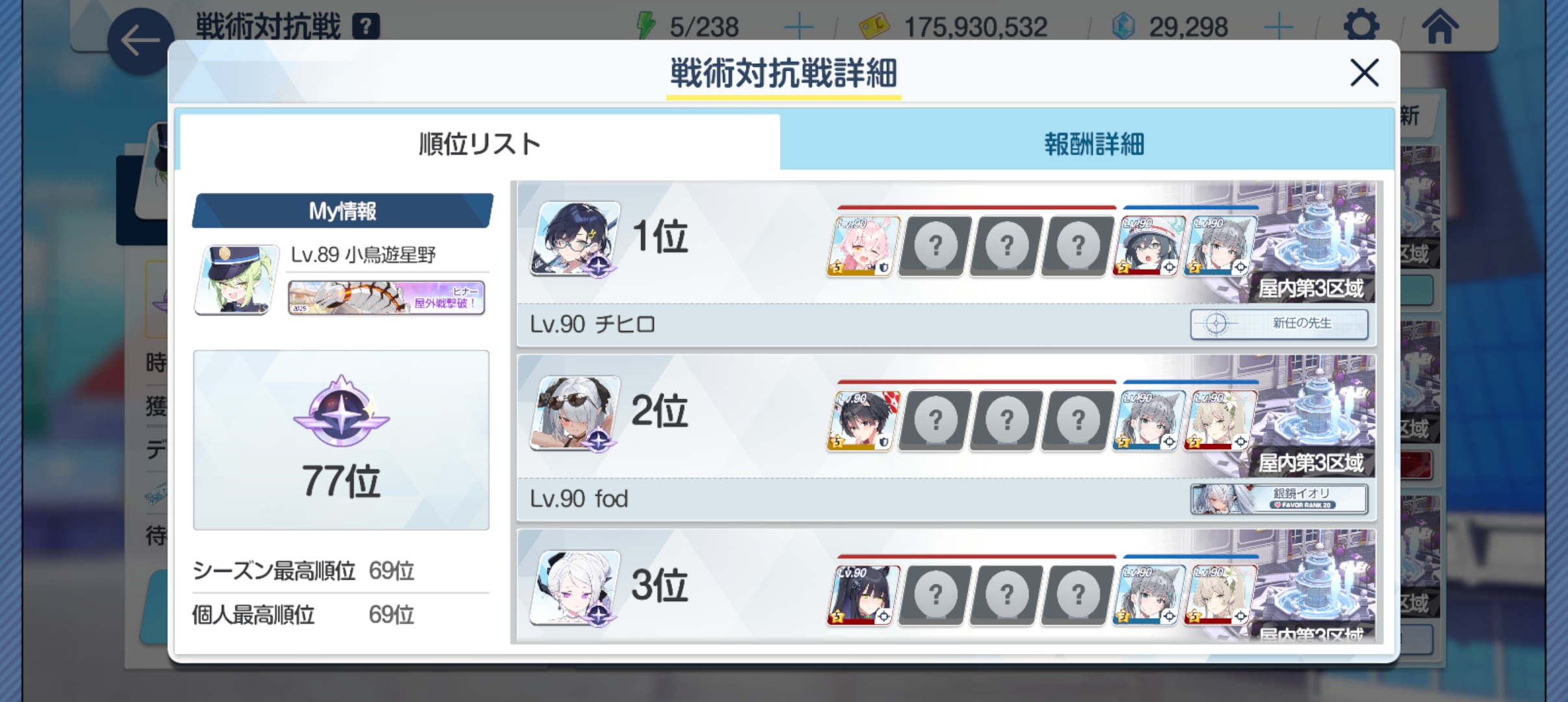Tap the 新任の先生 title badge
Viewport: 1568px width, 702px height.
tap(1279, 324)
